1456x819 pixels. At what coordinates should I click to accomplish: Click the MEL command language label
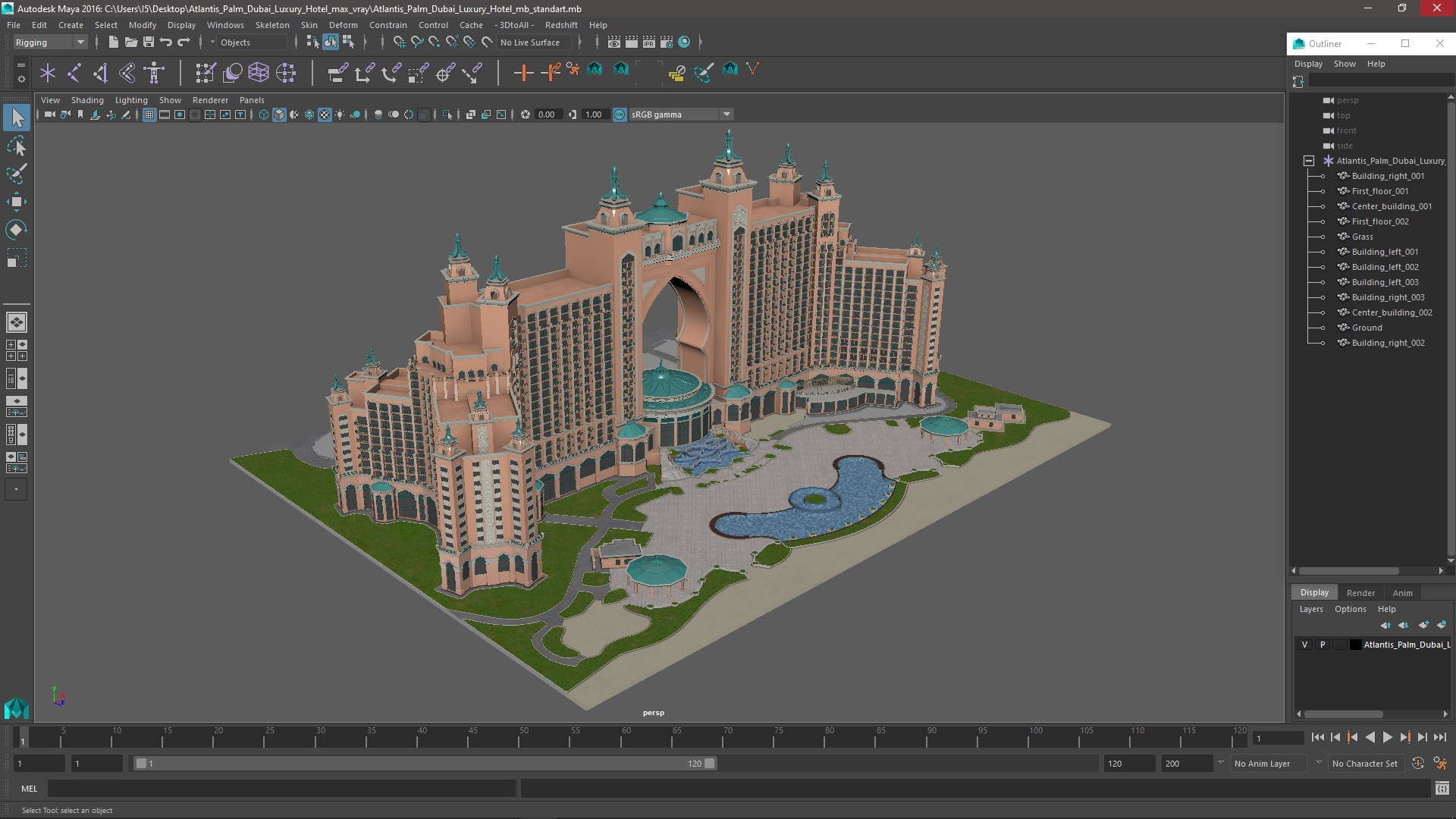coord(29,789)
